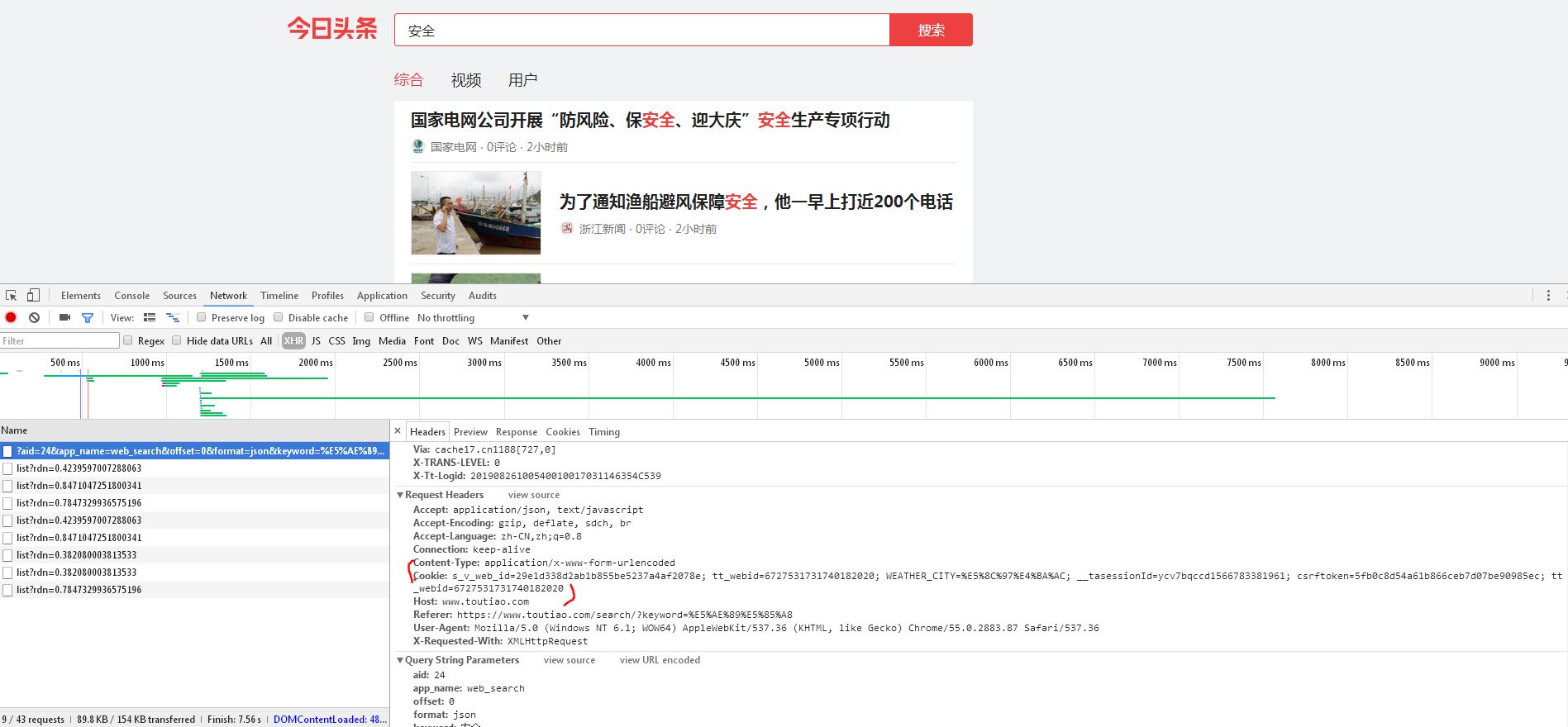Filter requests by Doc type
Image resolution: width=1568 pixels, height=727 pixels.
coord(450,340)
